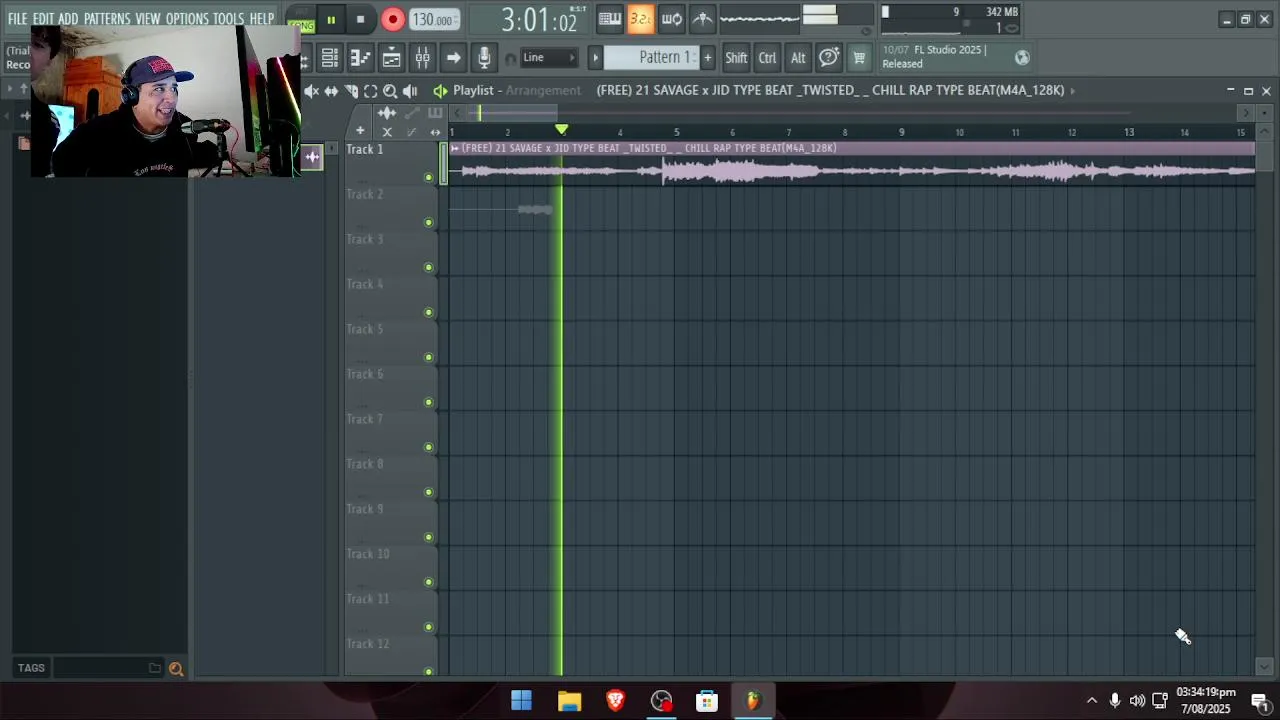Toggle the metronome icon
Screen dimensions: 1280x720
click(x=703, y=19)
